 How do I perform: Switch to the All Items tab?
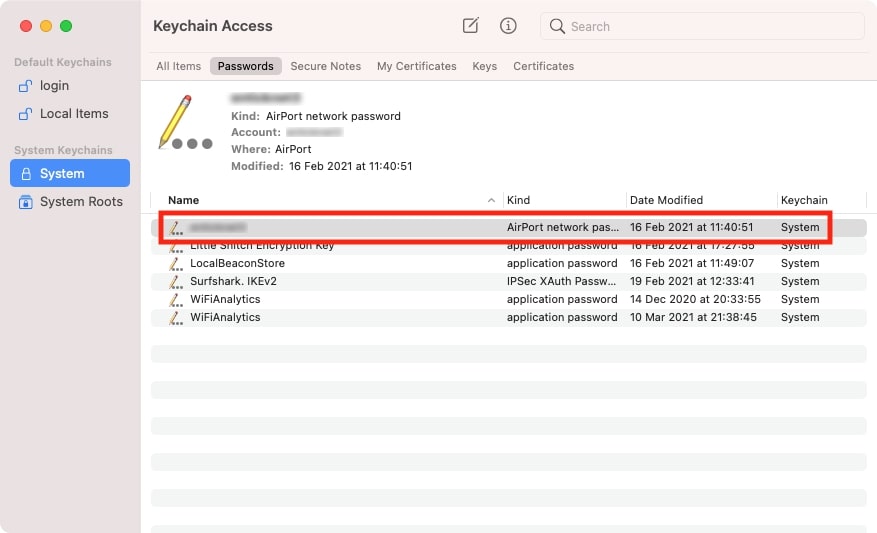[178, 66]
